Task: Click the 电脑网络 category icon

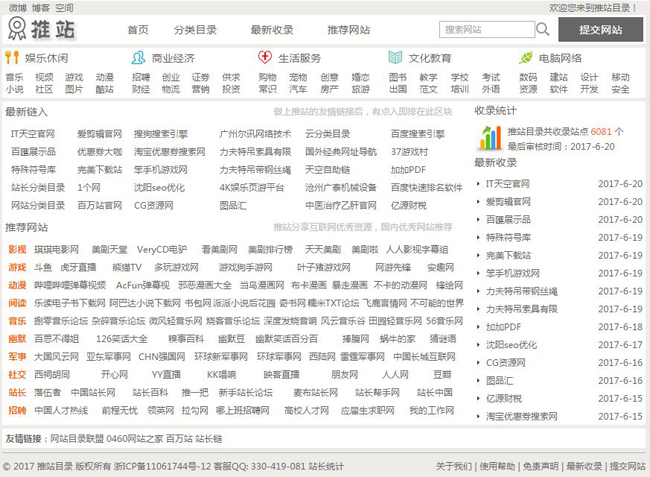Action: click(x=524, y=58)
